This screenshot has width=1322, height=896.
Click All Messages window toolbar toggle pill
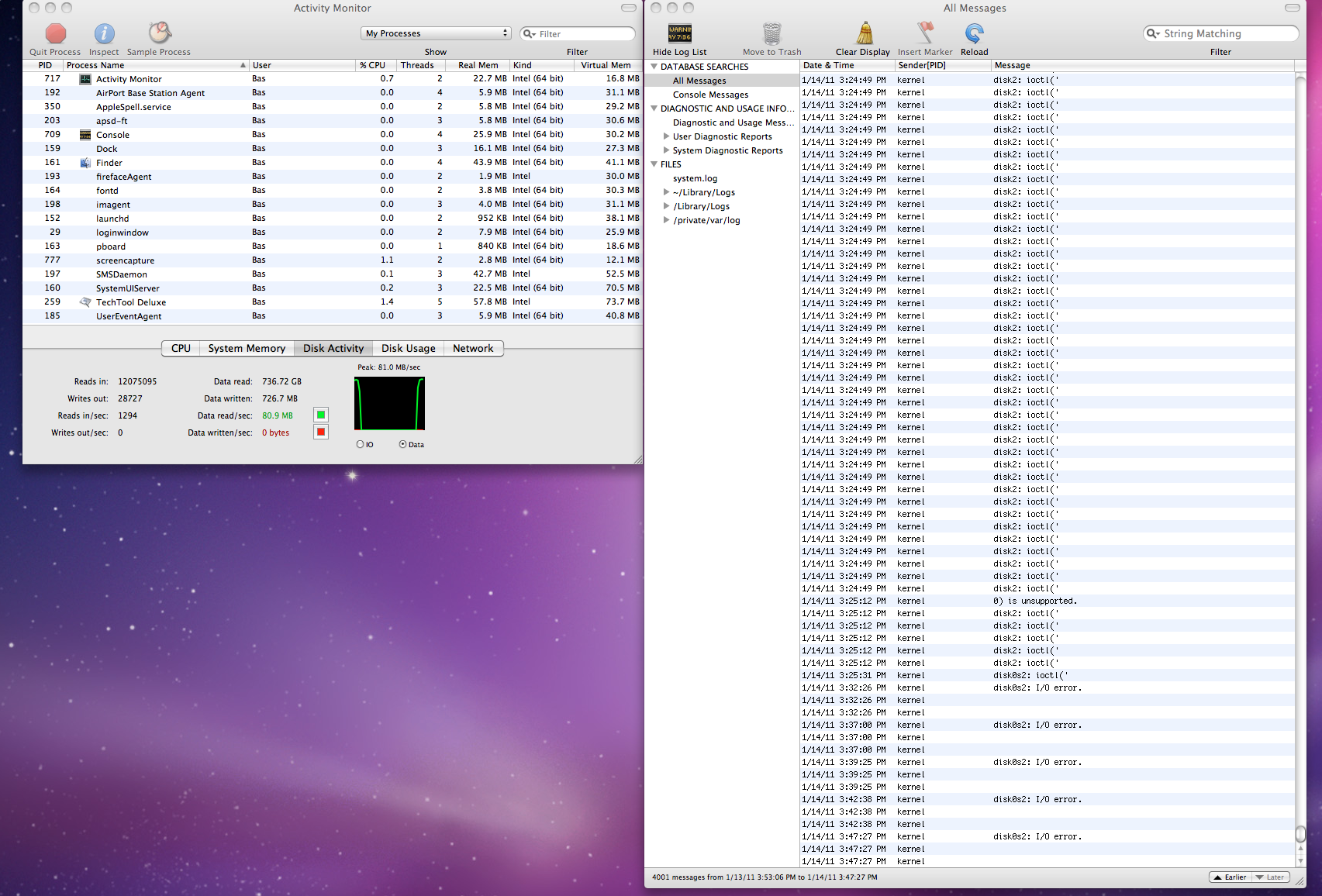point(1293,8)
